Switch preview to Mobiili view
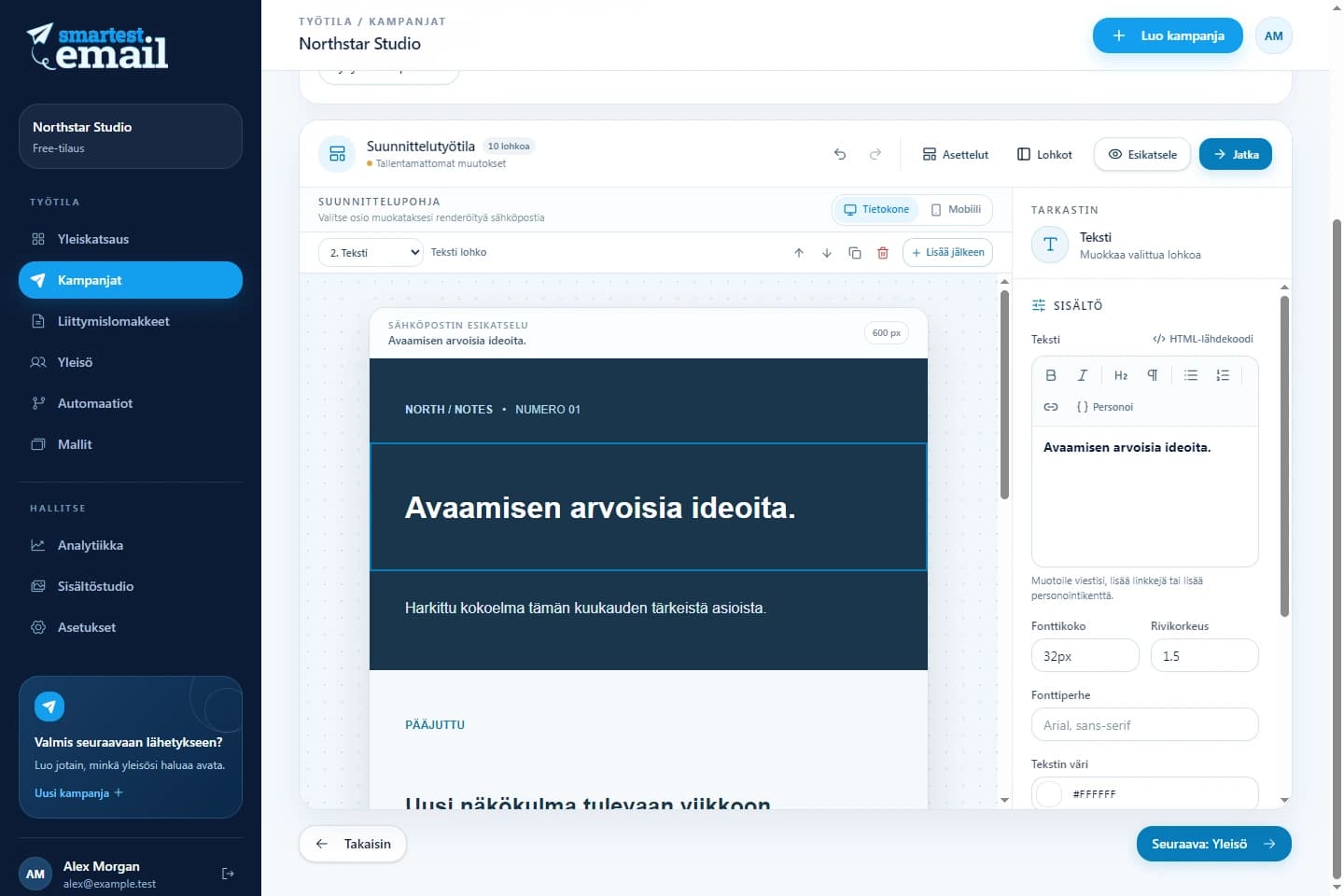Viewport: 1344px width, 896px height. (956, 209)
